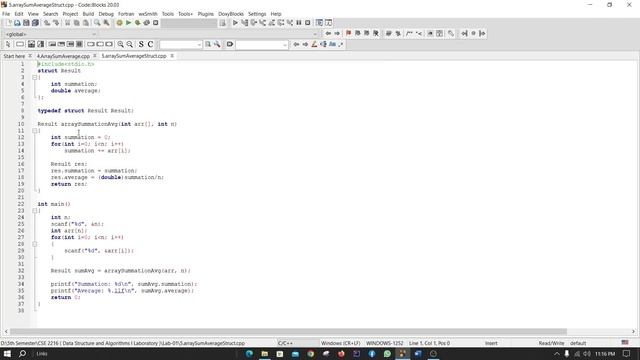Viewport: 640px width, 360px height.
Task: Collapse struct Result fold at line 3
Action: tap(35, 77)
